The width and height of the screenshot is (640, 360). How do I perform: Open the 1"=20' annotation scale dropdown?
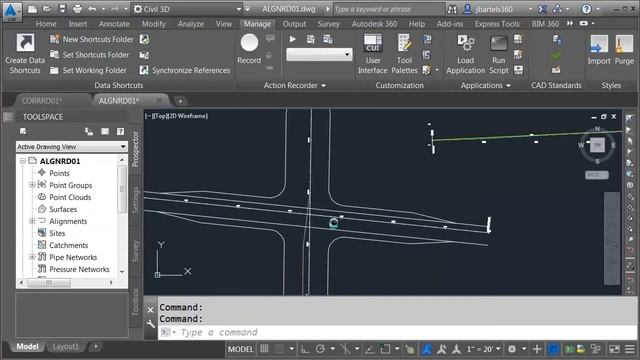483,349
